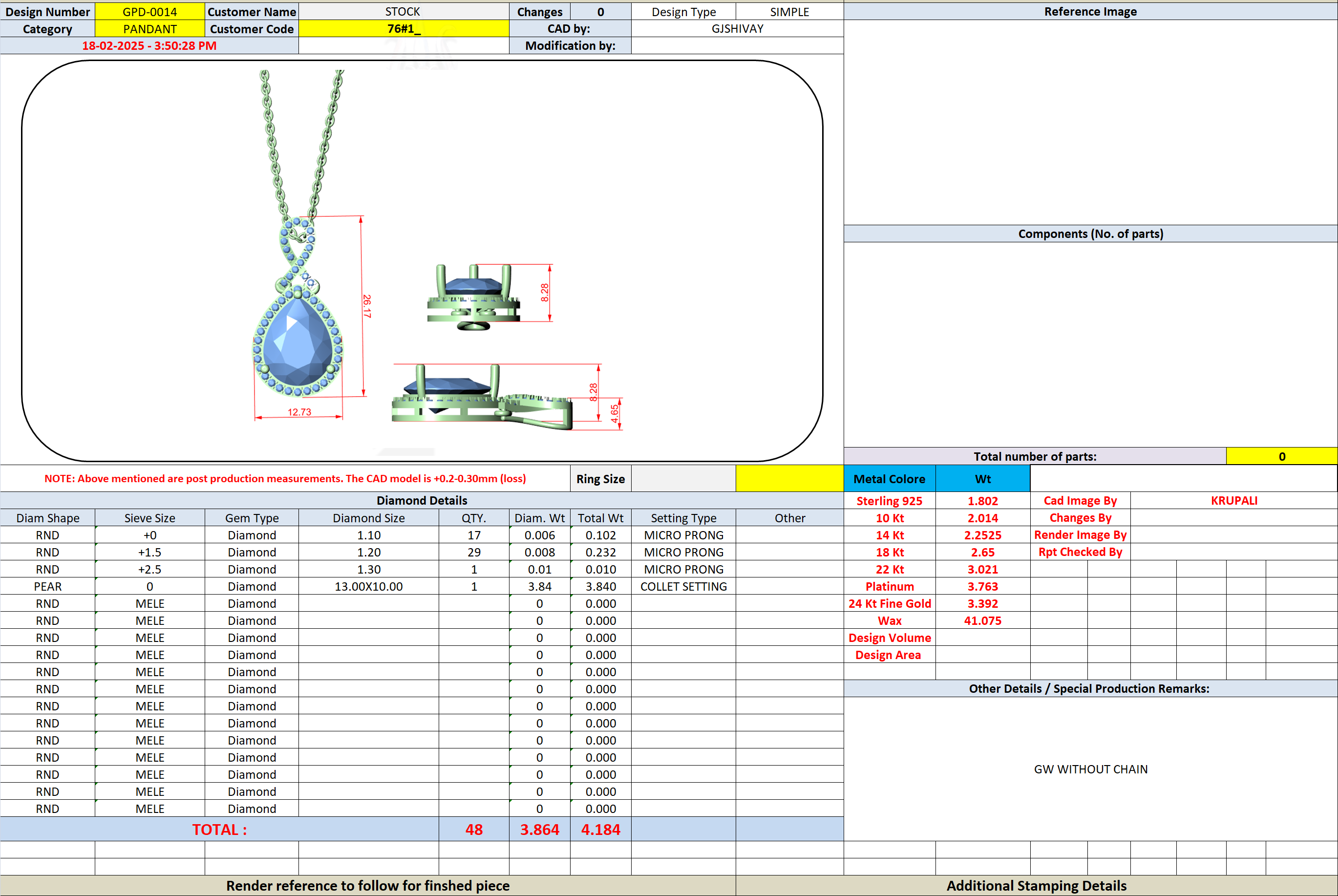Image resolution: width=1338 pixels, height=896 pixels.
Task: Select the total quantity 48 cell
Action: [474, 829]
